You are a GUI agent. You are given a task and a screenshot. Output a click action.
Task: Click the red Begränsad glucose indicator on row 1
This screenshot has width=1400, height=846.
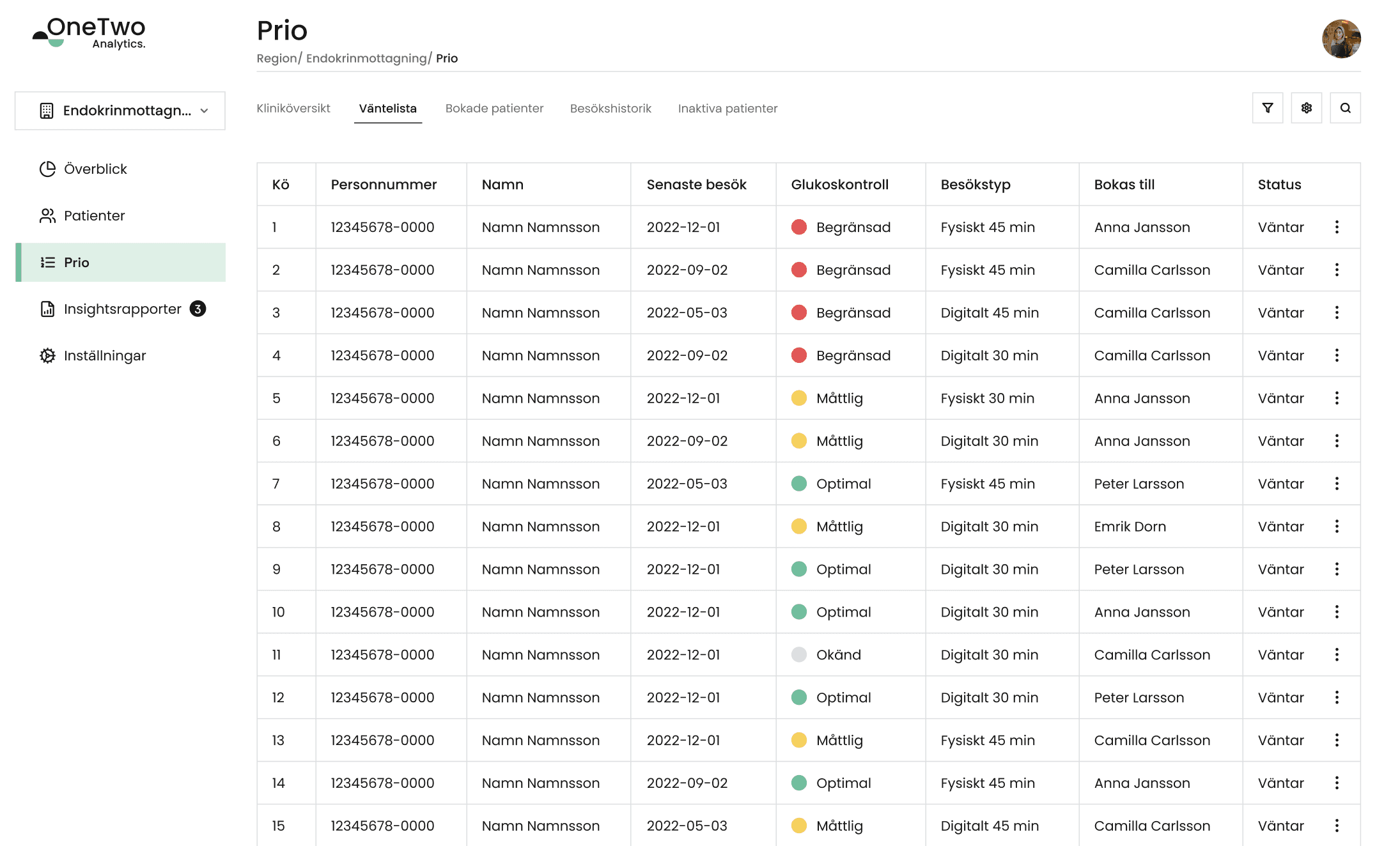pyautogui.click(x=799, y=227)
